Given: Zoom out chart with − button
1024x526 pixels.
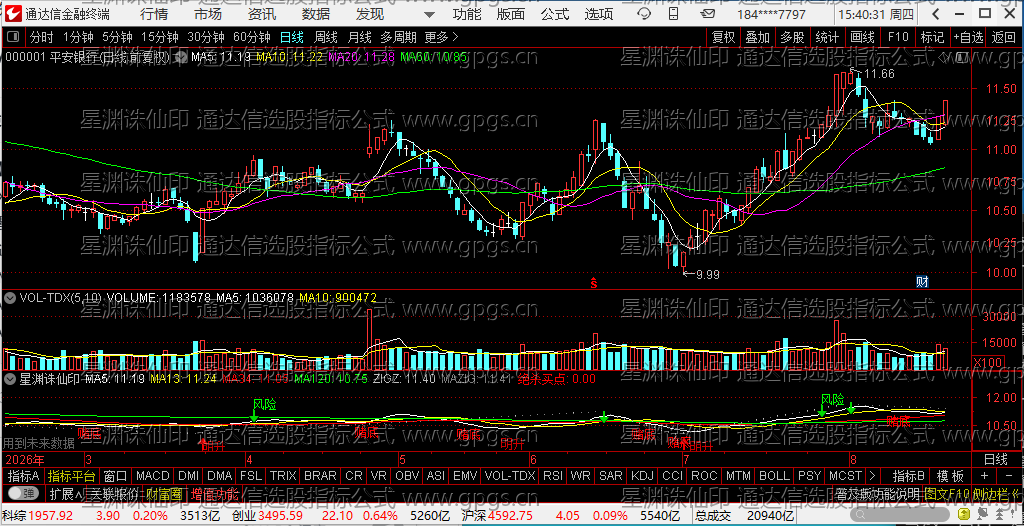Looking at the screenshot, I should click(1007, 476).
